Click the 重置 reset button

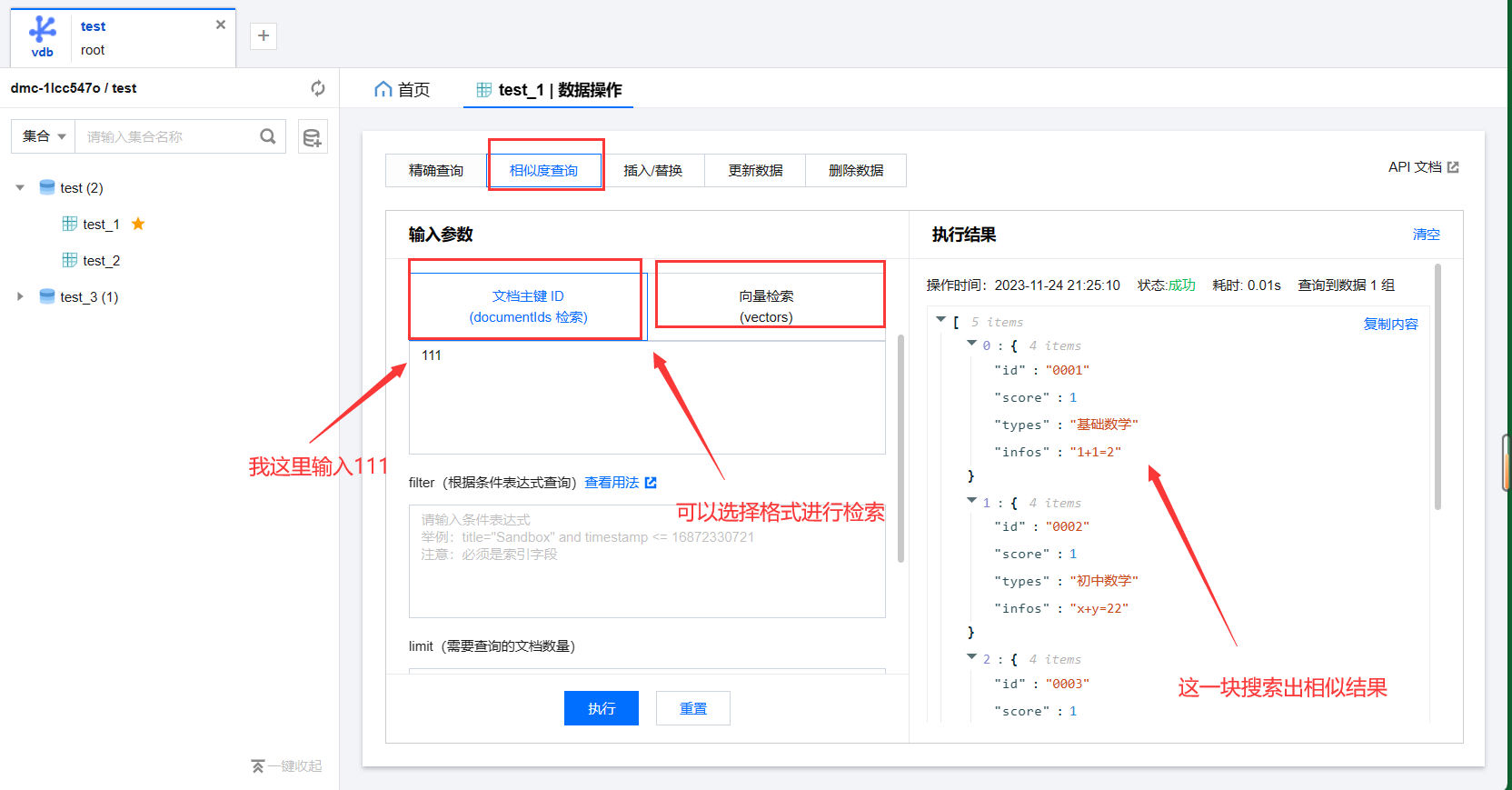[693, 708]
